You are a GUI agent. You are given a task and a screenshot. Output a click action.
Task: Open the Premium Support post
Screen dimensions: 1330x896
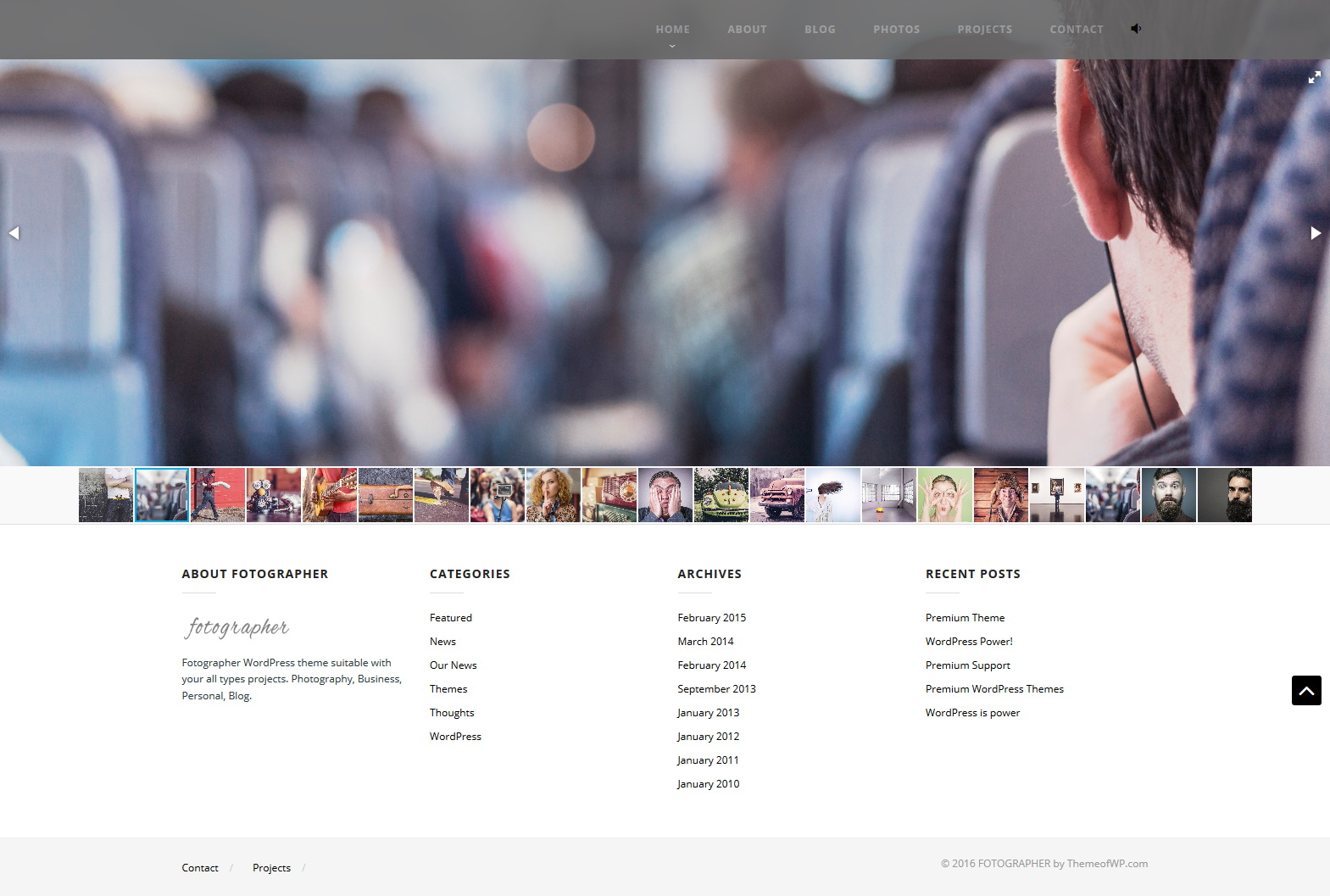pos(968,665)
